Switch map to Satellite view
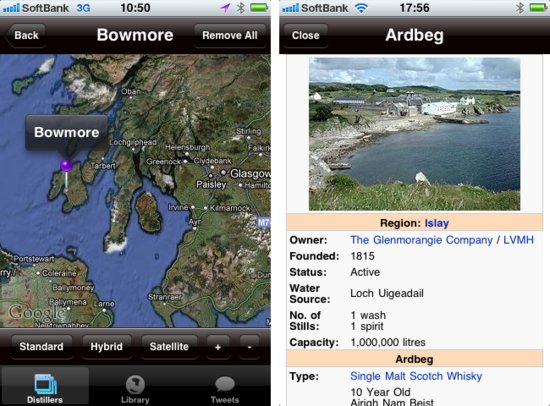Image resolution: width=550 pixels, height=406 pixels. pos(169,347)
